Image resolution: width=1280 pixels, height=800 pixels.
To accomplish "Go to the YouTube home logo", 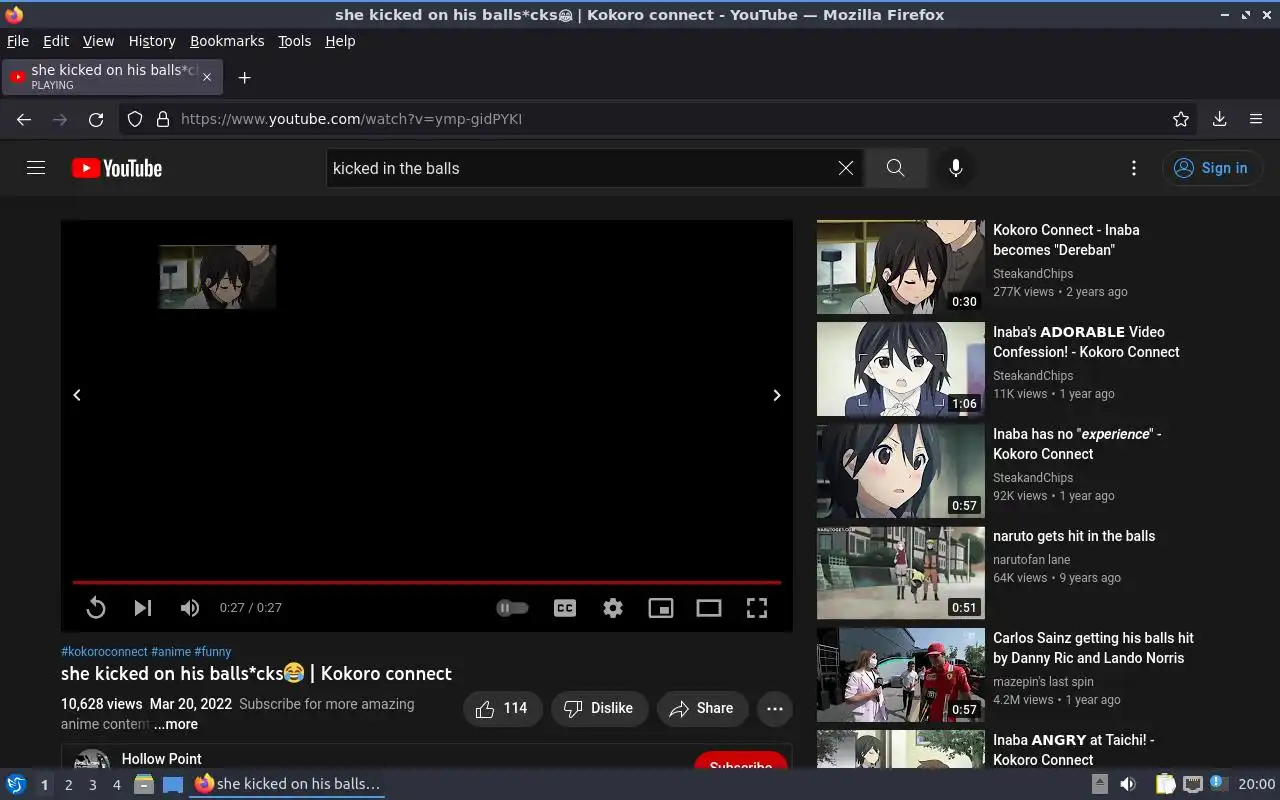I will [117, 168].
